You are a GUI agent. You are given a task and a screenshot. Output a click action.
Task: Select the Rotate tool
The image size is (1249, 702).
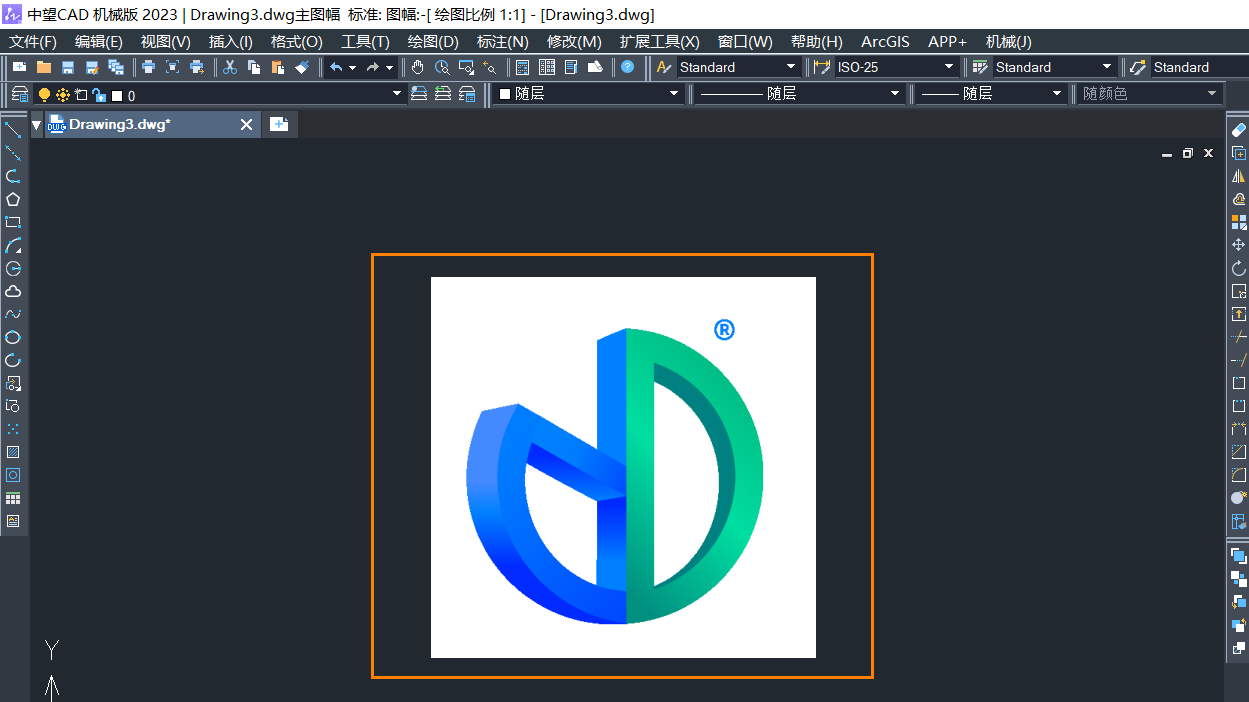click(x=1238, y=268)
